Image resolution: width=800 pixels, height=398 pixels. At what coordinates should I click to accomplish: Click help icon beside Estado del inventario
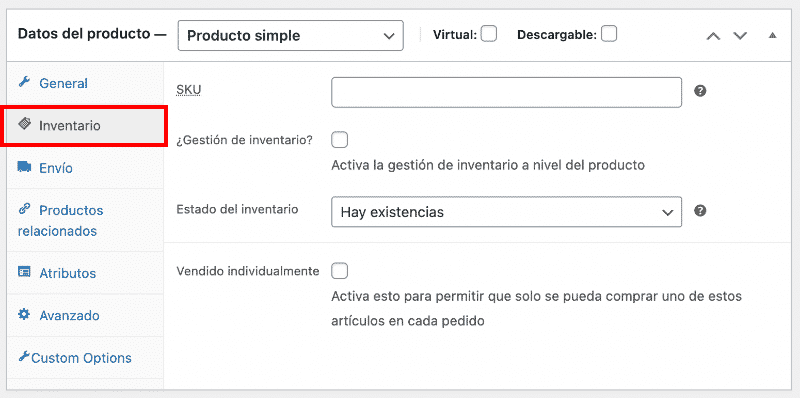tap(701, 211)
